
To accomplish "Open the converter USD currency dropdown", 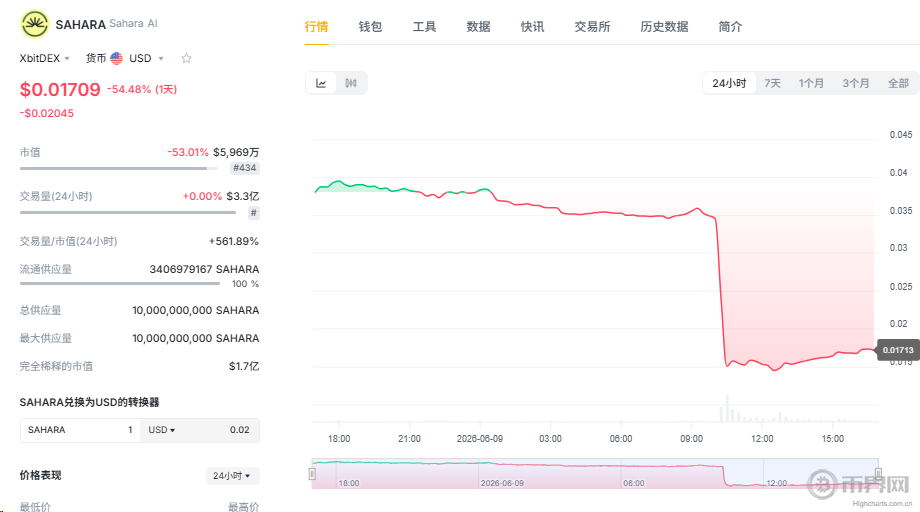I will (x=161, y=430).
